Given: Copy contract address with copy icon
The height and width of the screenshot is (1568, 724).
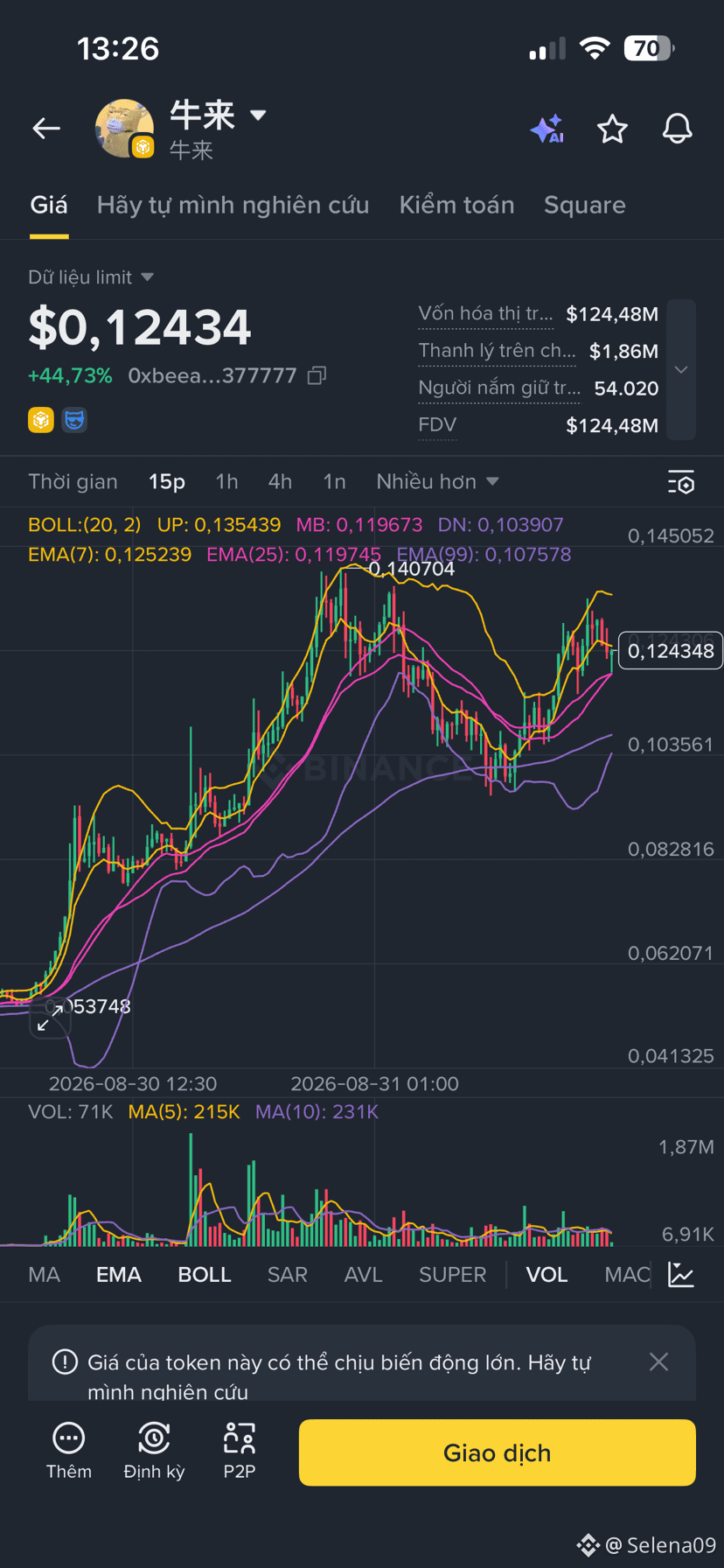Looking at the screenshot, I should pos(317,375).
